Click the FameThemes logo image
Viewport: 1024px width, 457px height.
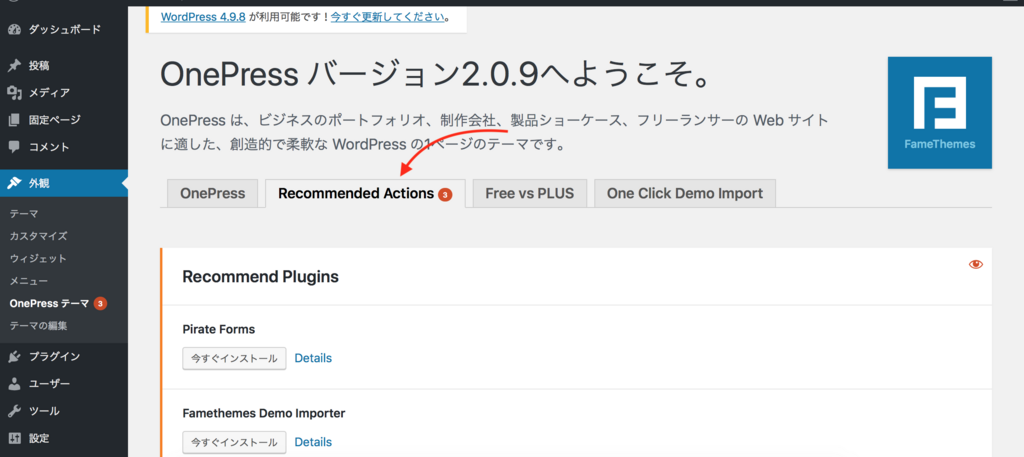tap(939, 112)
